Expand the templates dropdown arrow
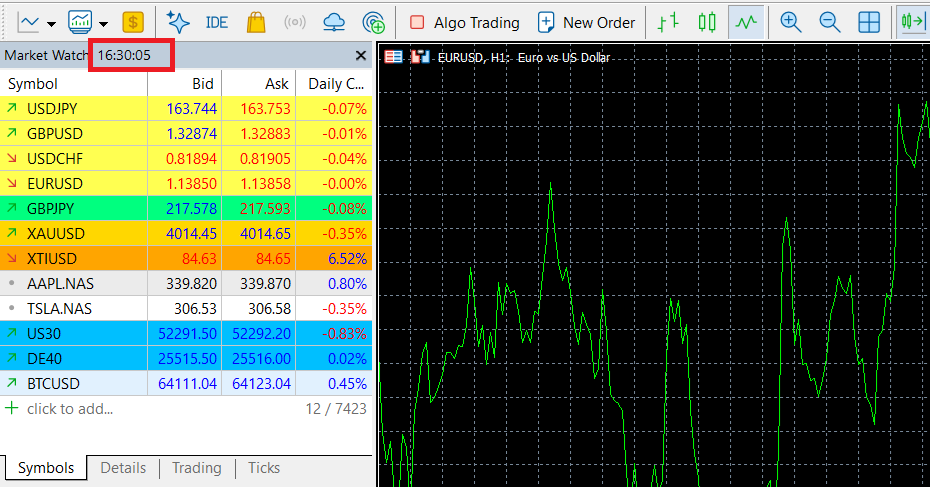Viewport: 930px width, 487px height. point(104,24)
